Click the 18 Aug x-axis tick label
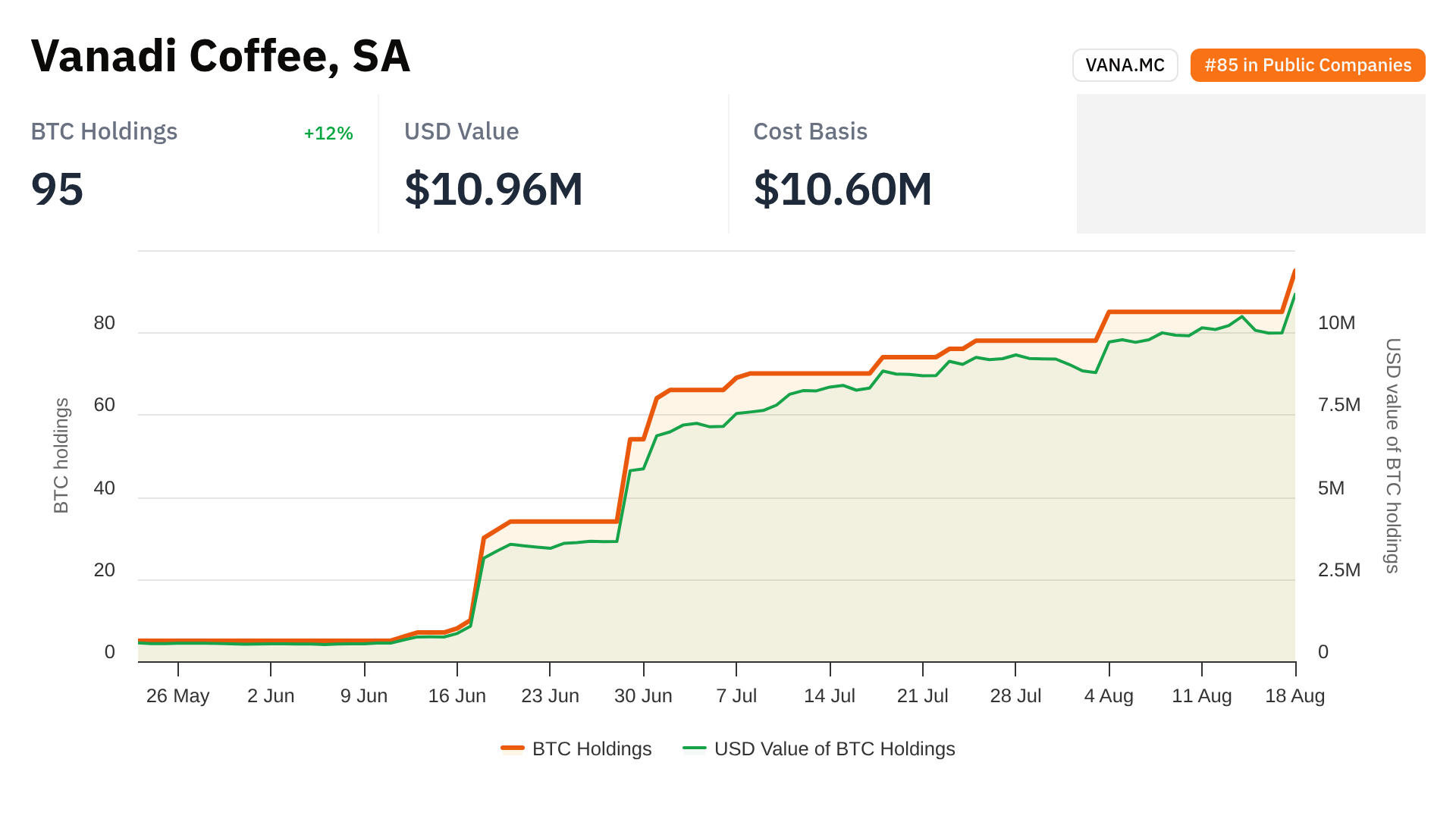The height and width of the screenshot is (819, 1456). (x=1294, y=696)
